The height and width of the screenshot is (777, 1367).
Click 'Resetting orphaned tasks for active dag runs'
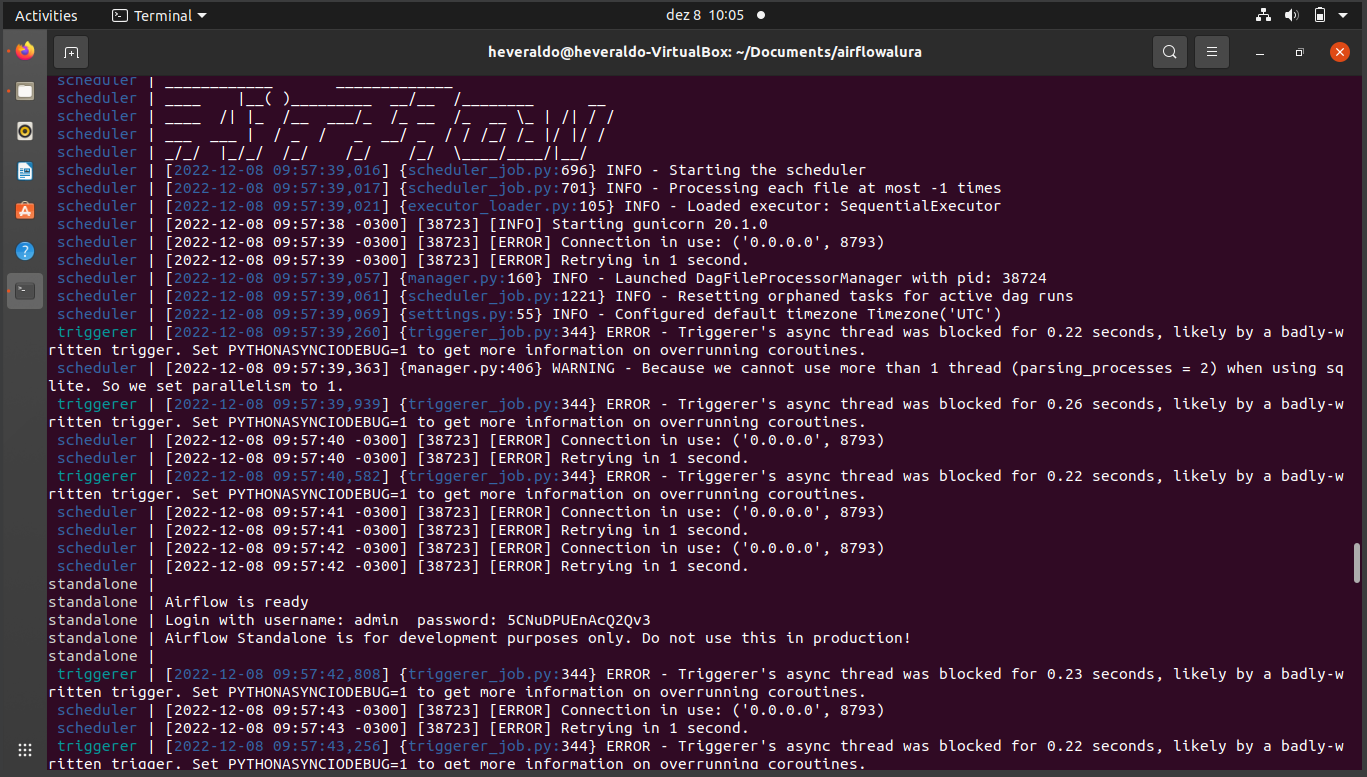[x=875, y=296]
